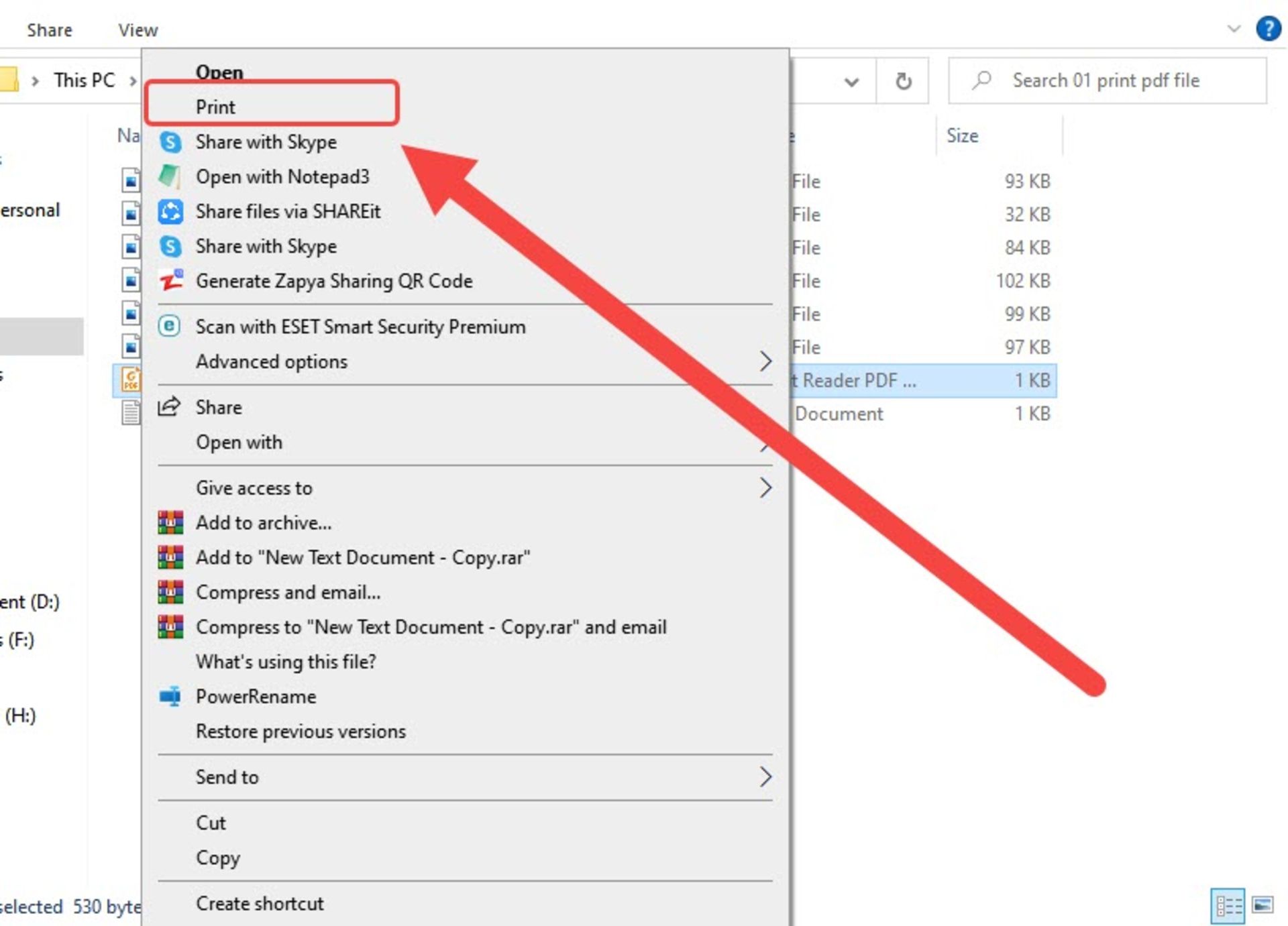Open address bar history dropdown
The height and width of the screenshot is (926, 1288).
(x=851, y=82)
